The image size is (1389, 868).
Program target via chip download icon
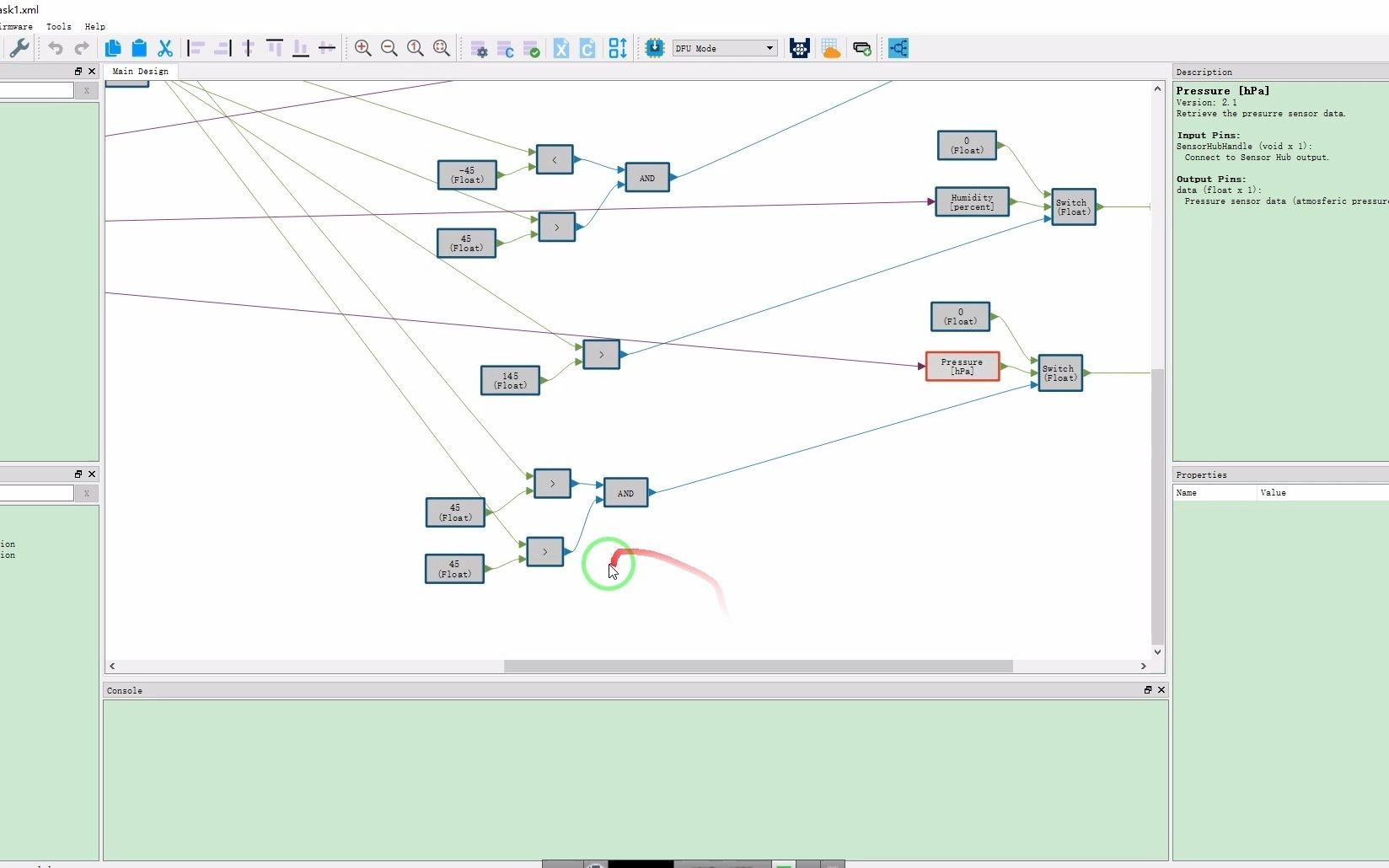click(655, 48)
